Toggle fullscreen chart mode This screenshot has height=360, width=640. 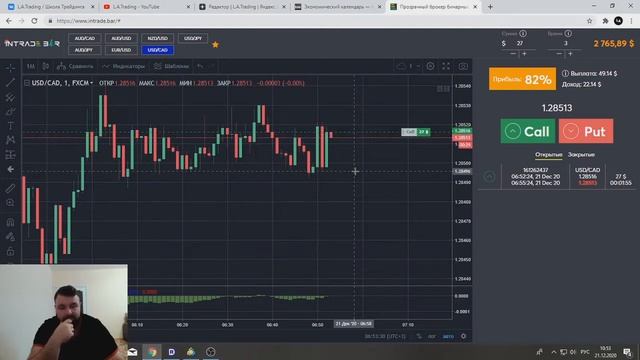pos(446,66)
